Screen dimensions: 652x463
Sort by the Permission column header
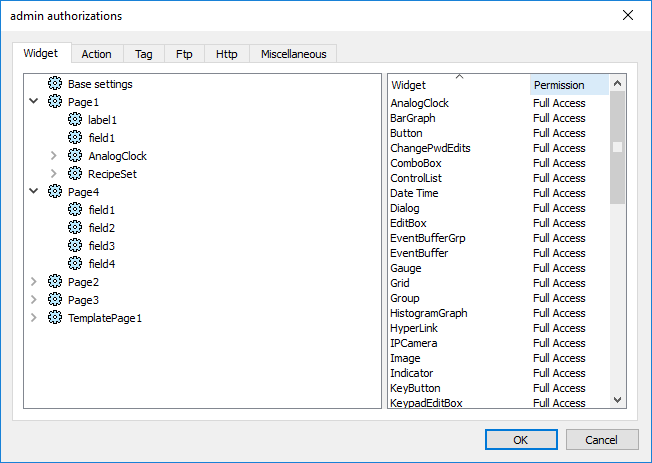[568, 85]
